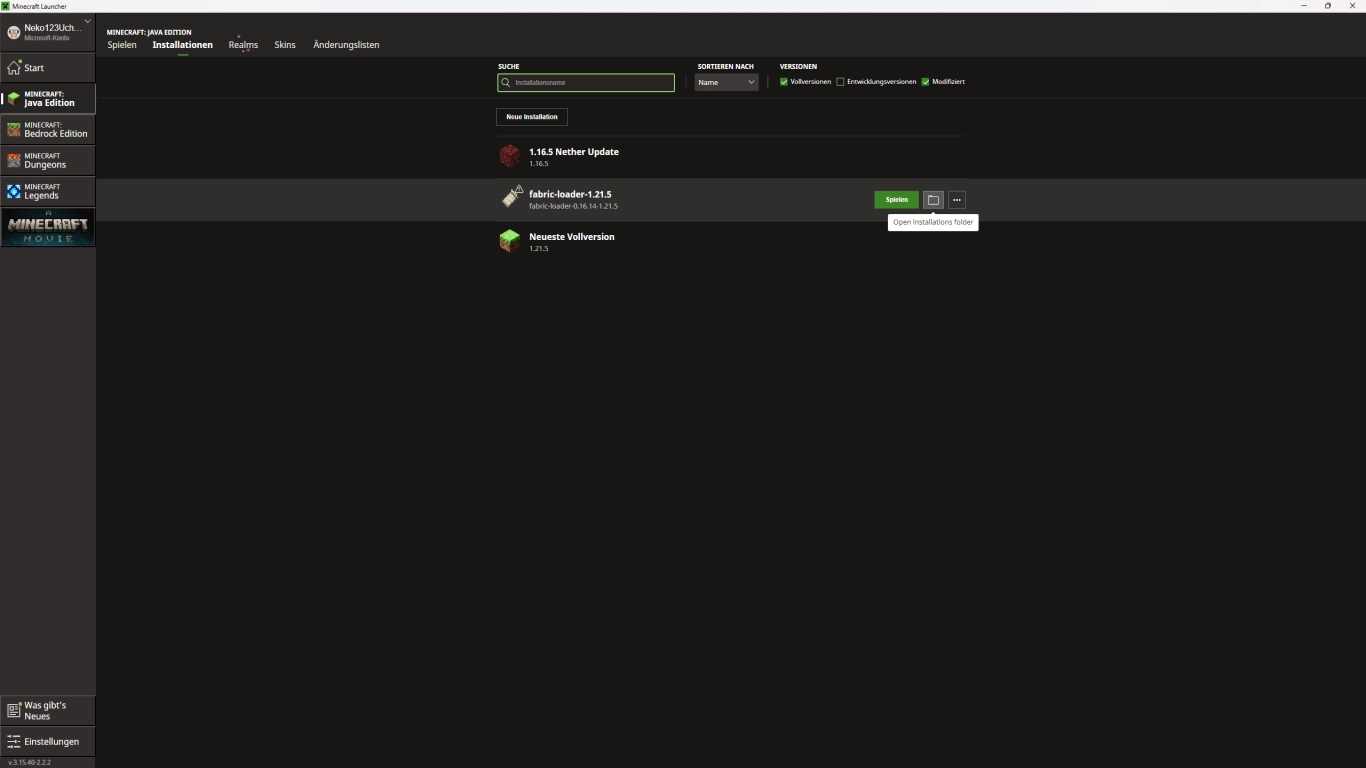Viewport: 1366px width, 768px height.
Task: Click the Installationsname search field
Action: tap(586, 82)
